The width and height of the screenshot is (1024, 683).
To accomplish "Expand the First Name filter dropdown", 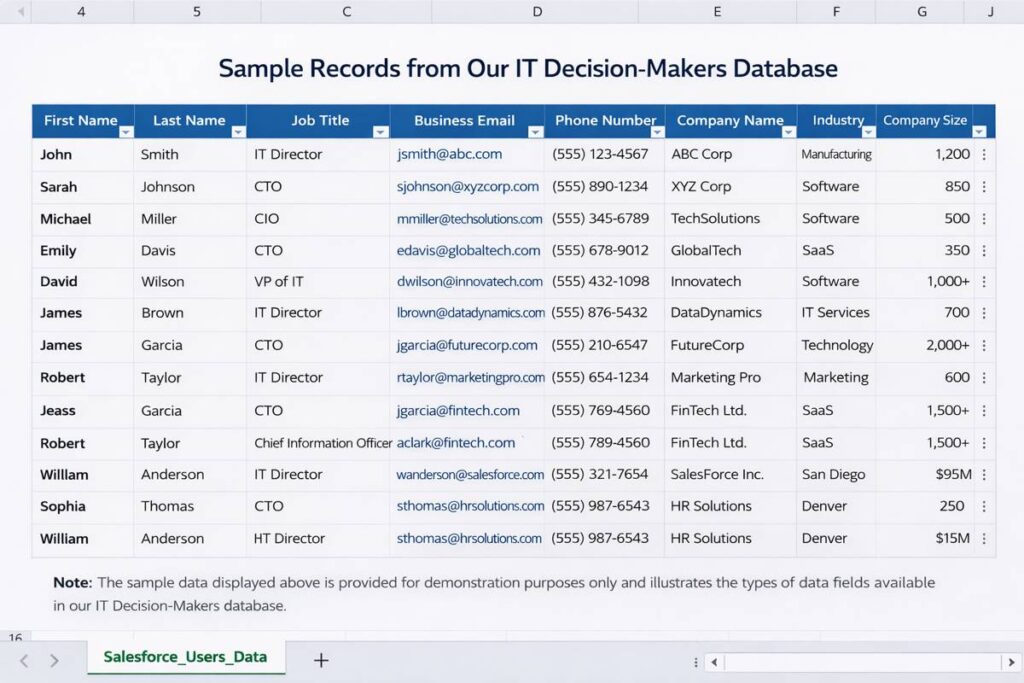I will click(125, 132).
